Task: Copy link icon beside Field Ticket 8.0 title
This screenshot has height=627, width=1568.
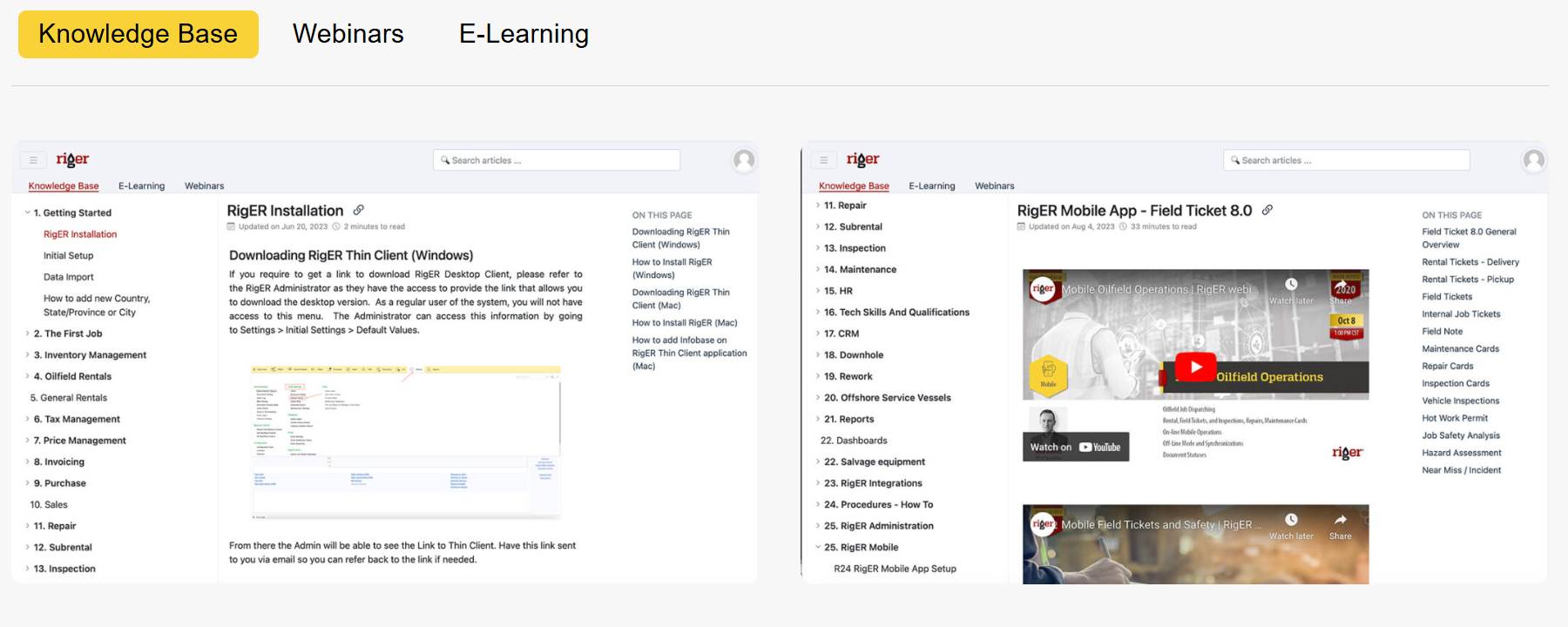Action: tap(1267, 210)
